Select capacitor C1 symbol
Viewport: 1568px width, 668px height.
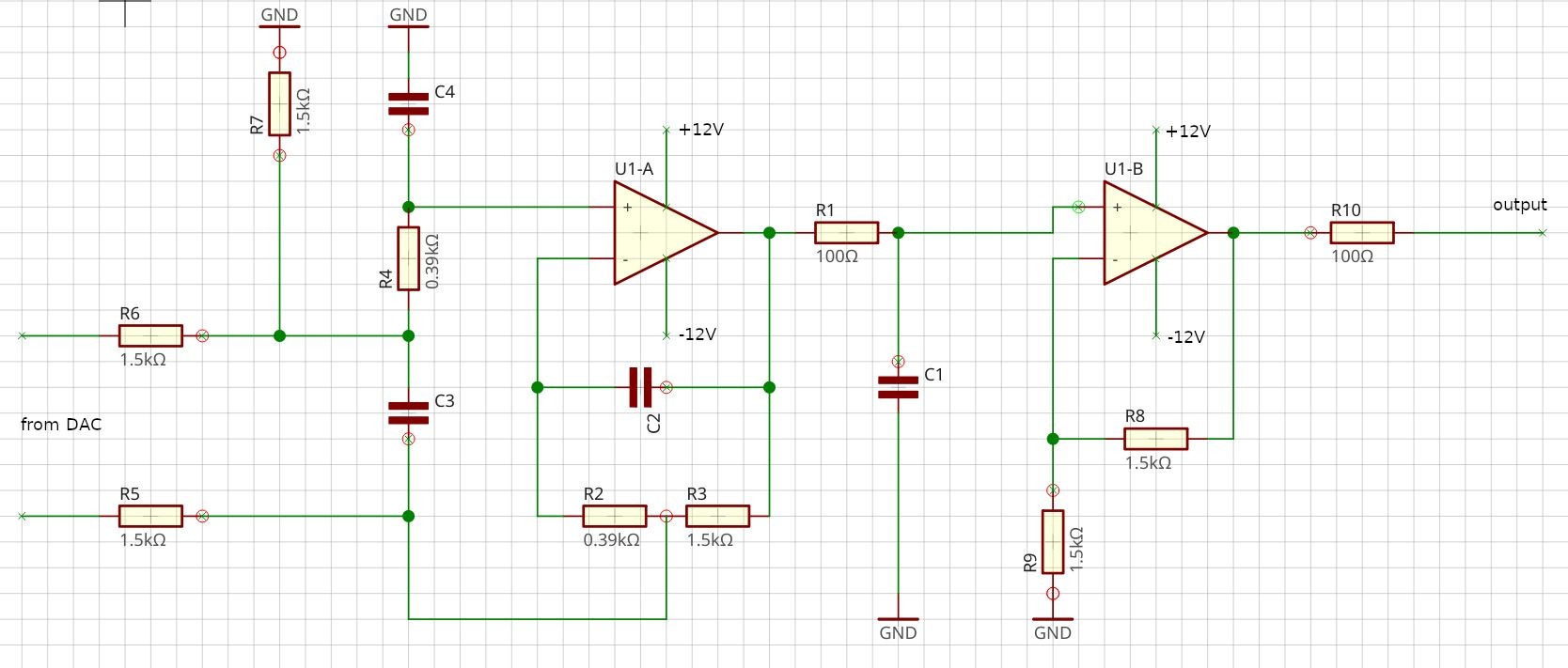click(898, 387)
